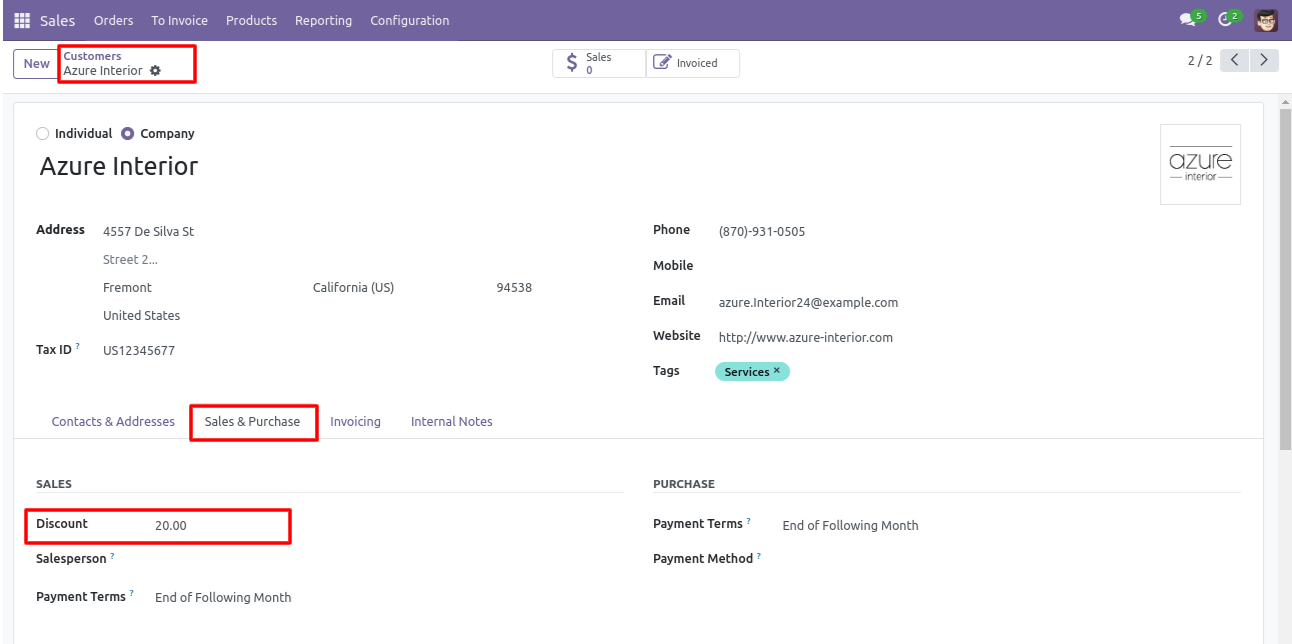The height and width of the screenshot is (644, 1292).
Task: Remove the Services tag using its x
Action: (777, 371)
